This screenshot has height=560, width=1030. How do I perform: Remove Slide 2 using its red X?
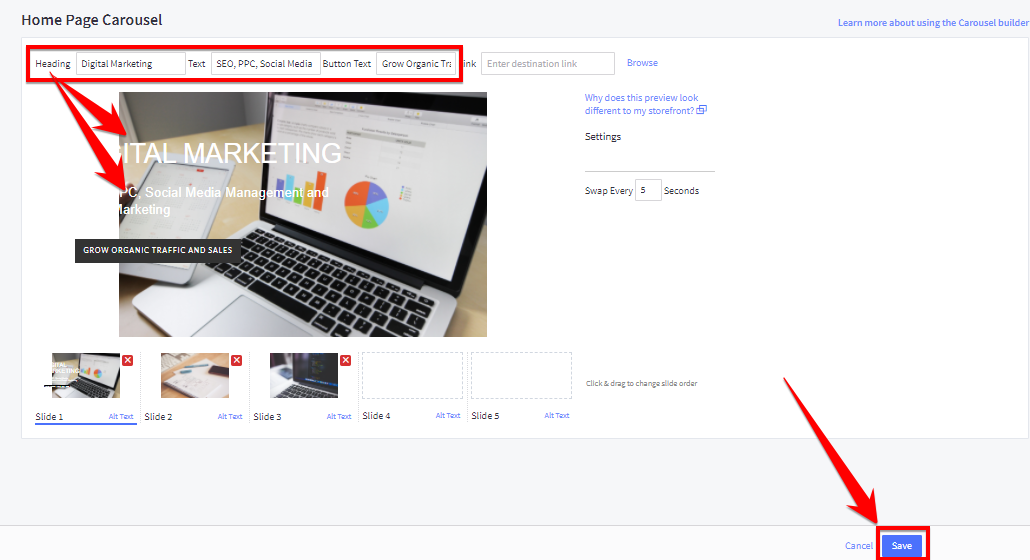236,360
